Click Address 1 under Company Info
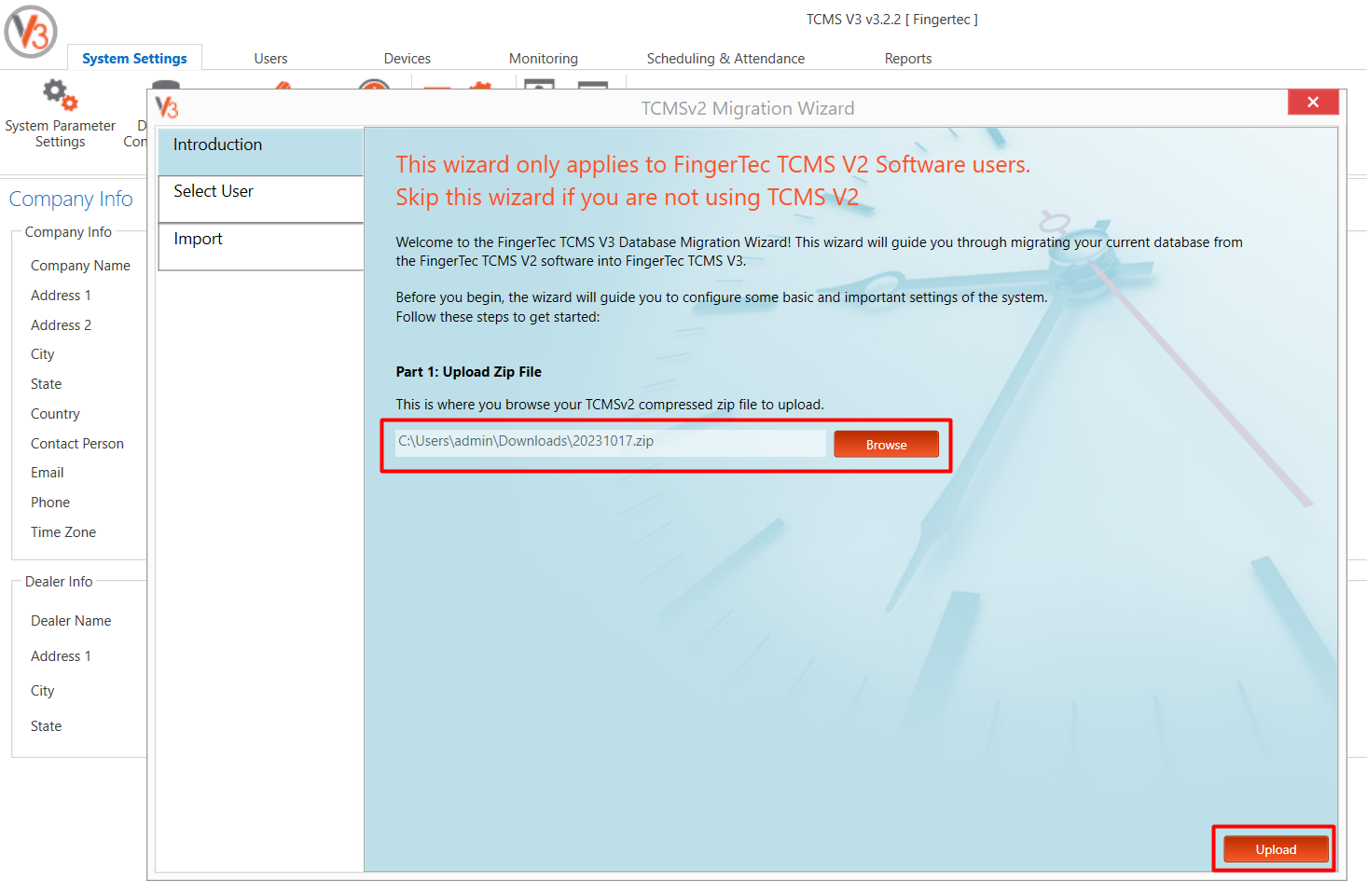The width and height of the screenshot is (1367, 896). (61, 296)
